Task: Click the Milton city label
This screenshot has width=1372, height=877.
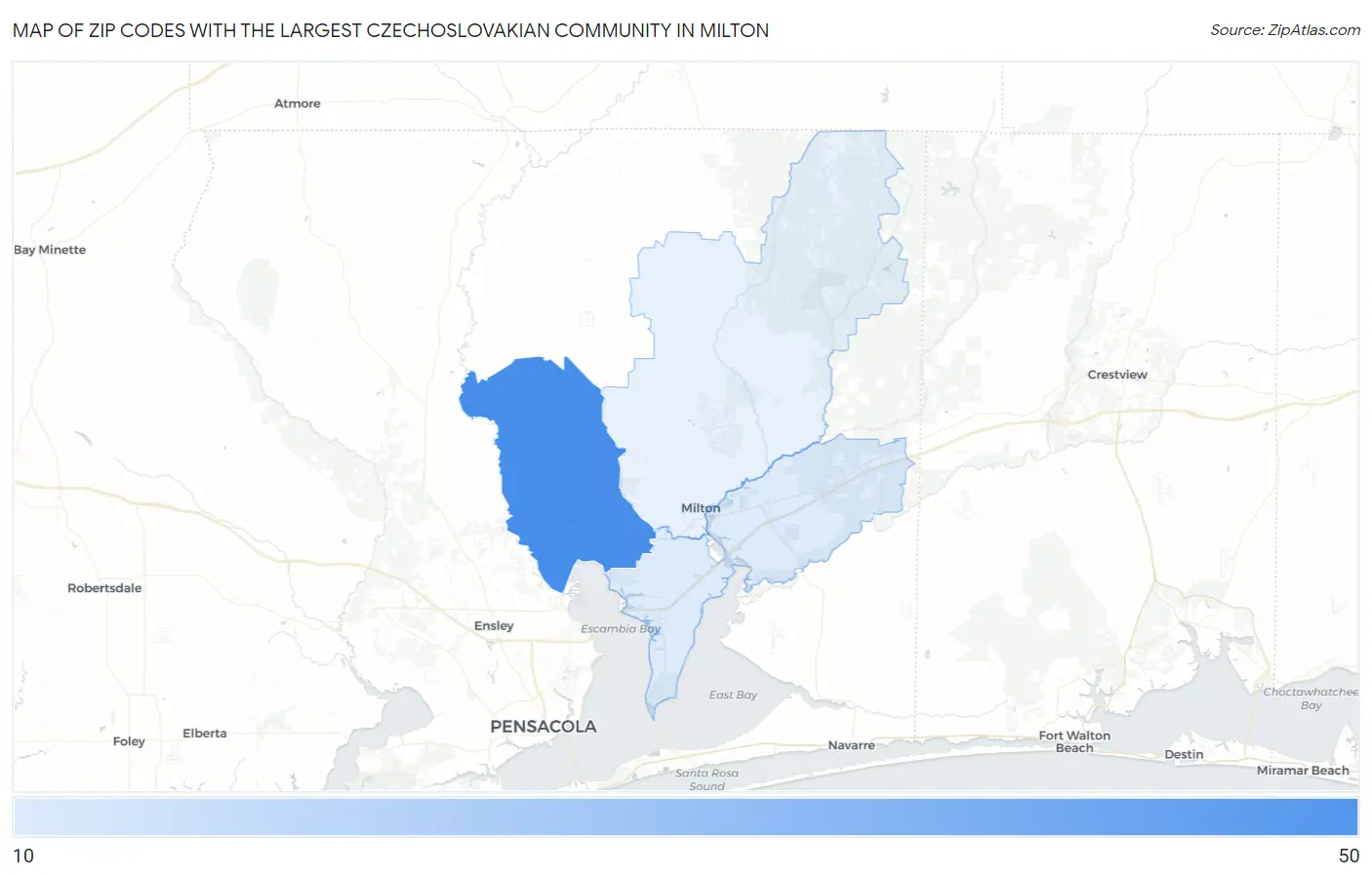Action: coord(701,508)
